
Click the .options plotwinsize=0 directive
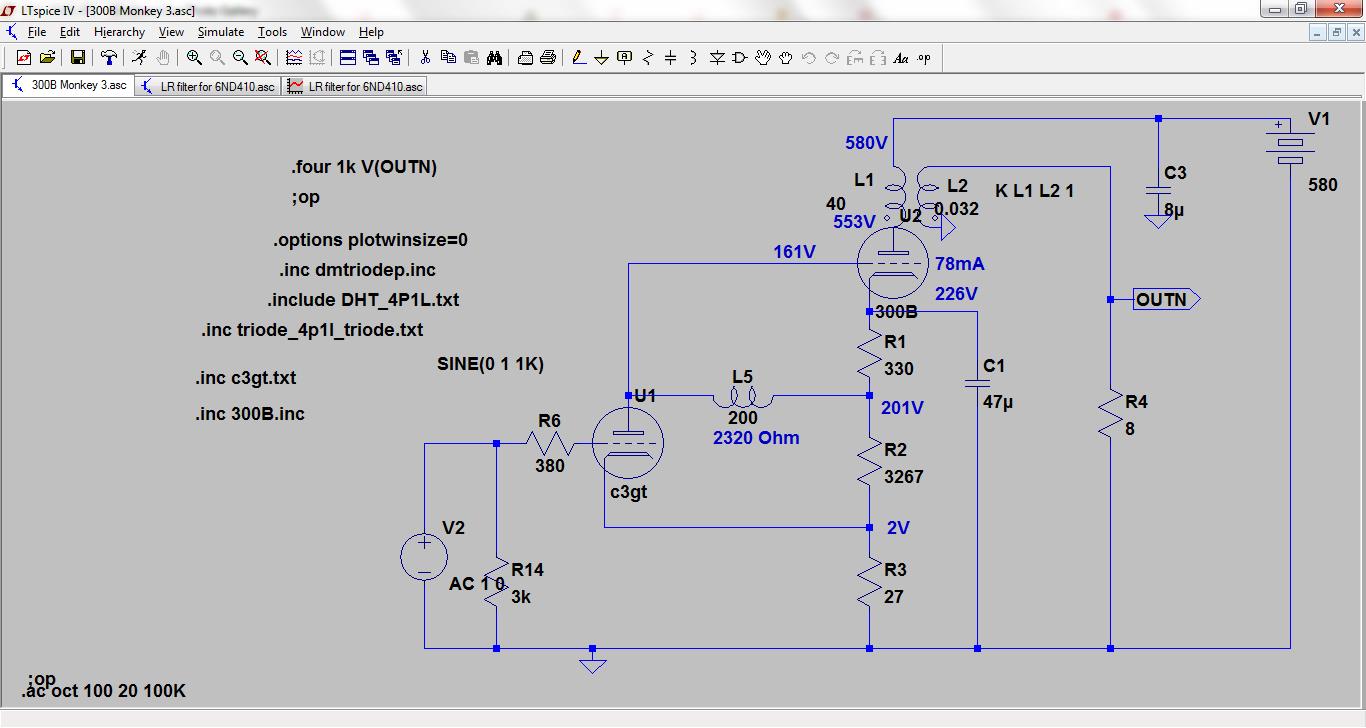pyautogui.click(x=370, y=240)
